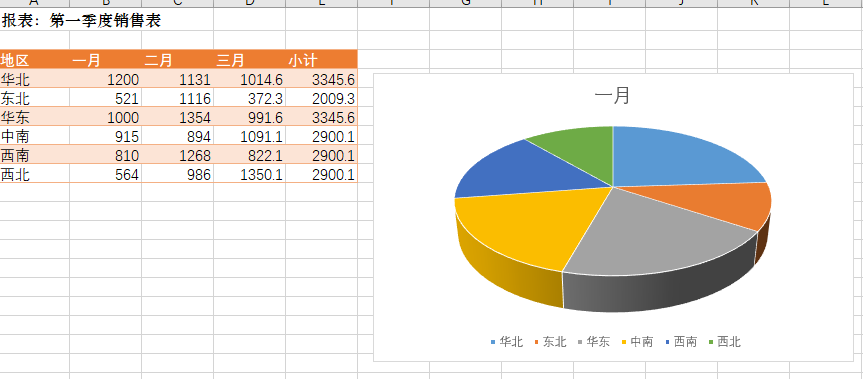Select the 2009.3 subtotal cell
863x379 pixels.
tap(321, 98)
